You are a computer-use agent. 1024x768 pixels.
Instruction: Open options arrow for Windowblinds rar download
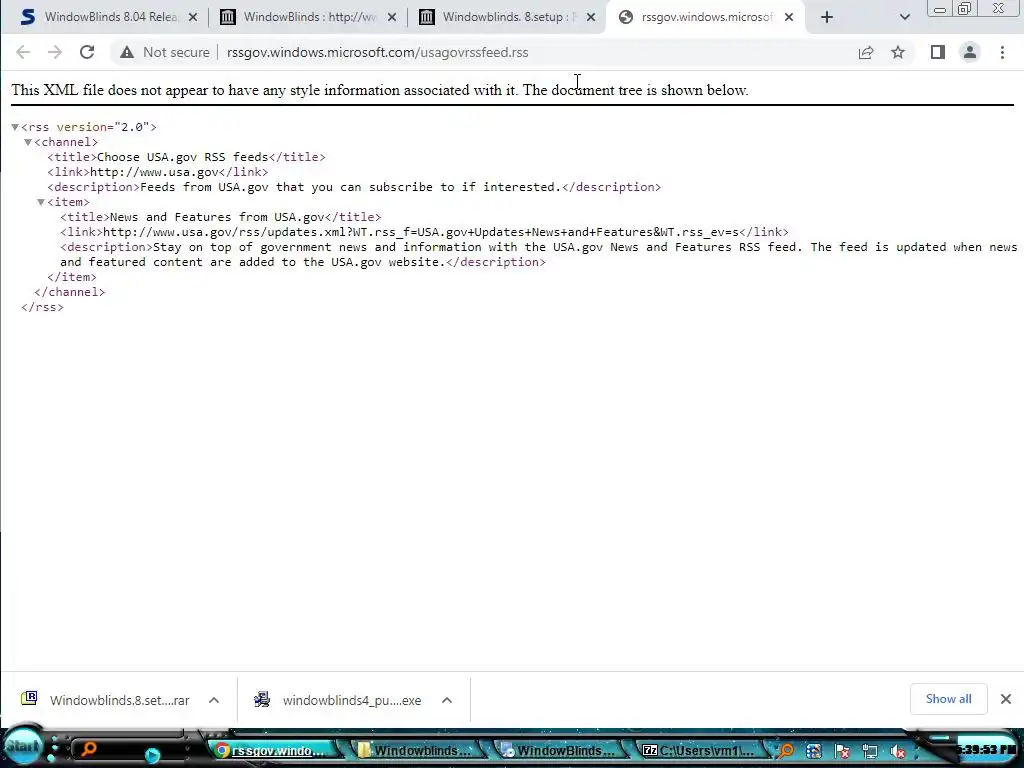[214, 700]
